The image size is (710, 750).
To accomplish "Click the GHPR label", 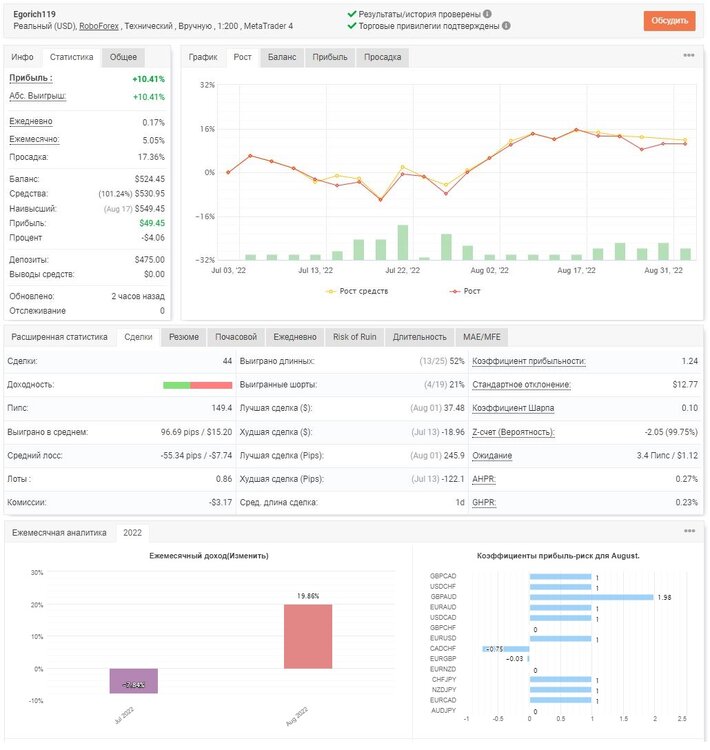I will [x=484, y=502].
